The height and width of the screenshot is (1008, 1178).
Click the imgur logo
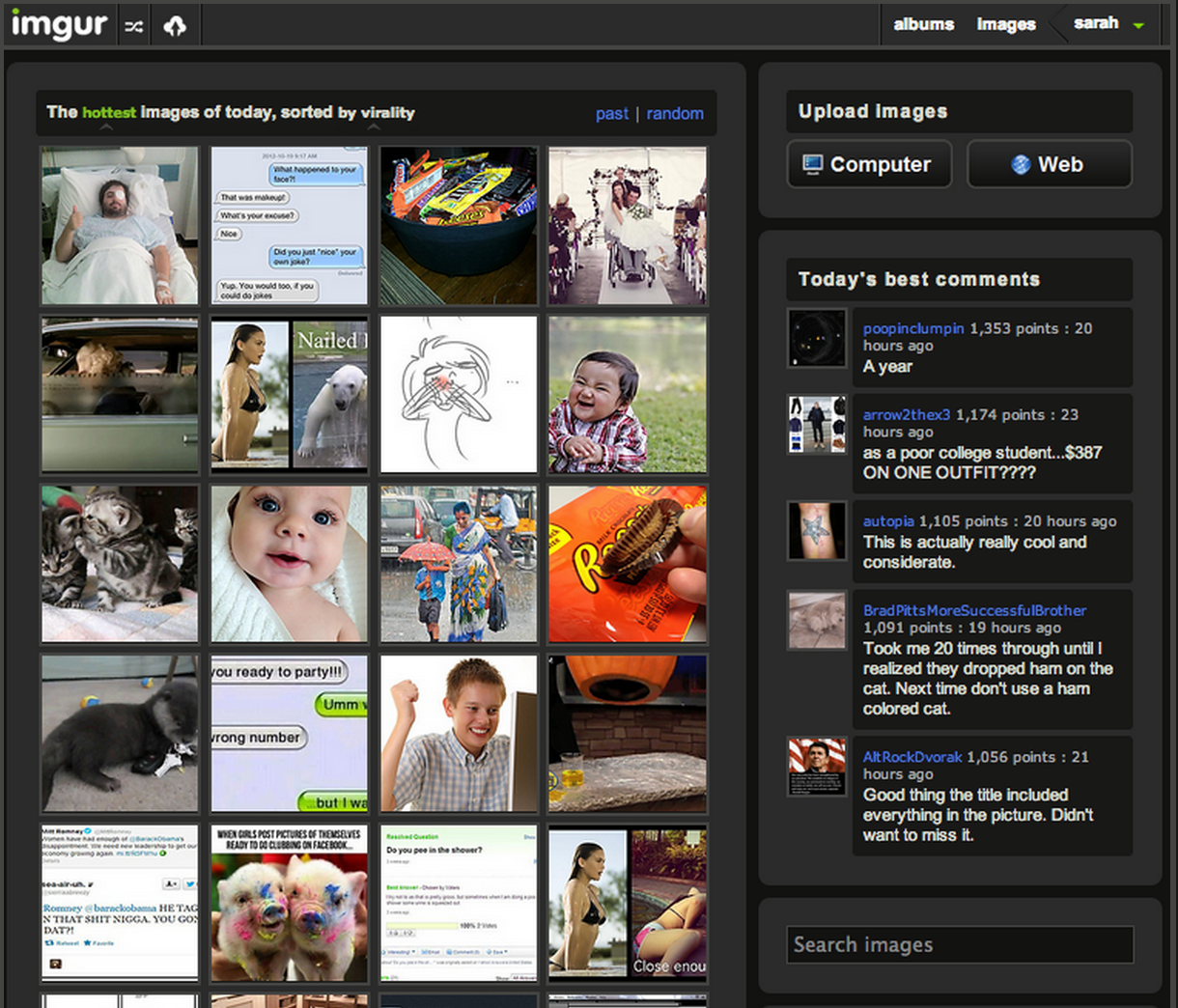59,24
